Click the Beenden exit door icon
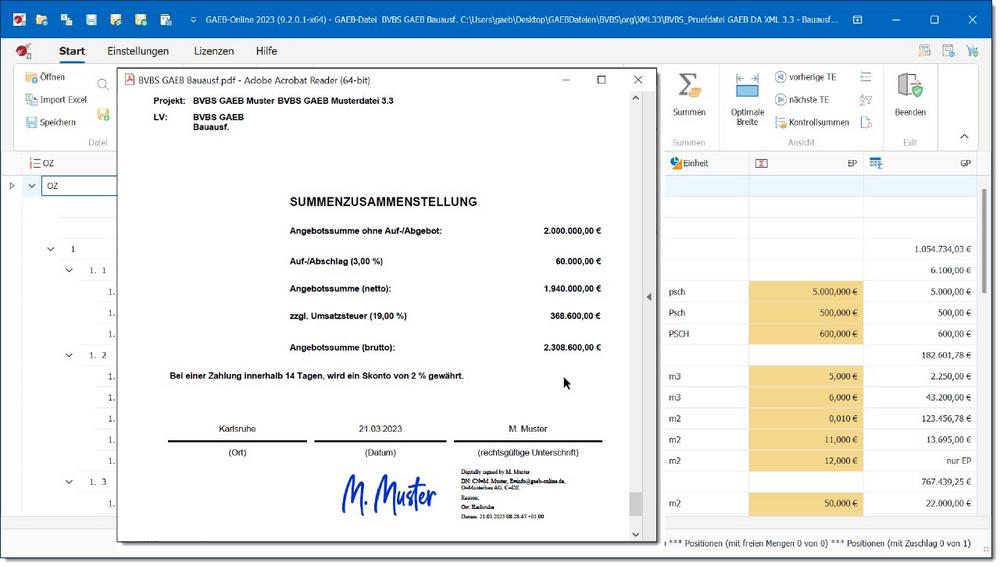This screenshot has width=1000, height=566. (x=909, y=86)
